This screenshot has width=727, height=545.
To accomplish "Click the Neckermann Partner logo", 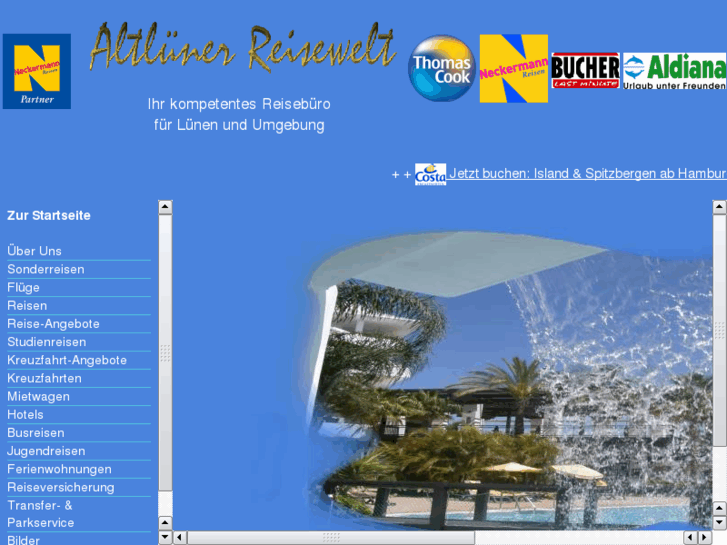I will click(37, 71).
